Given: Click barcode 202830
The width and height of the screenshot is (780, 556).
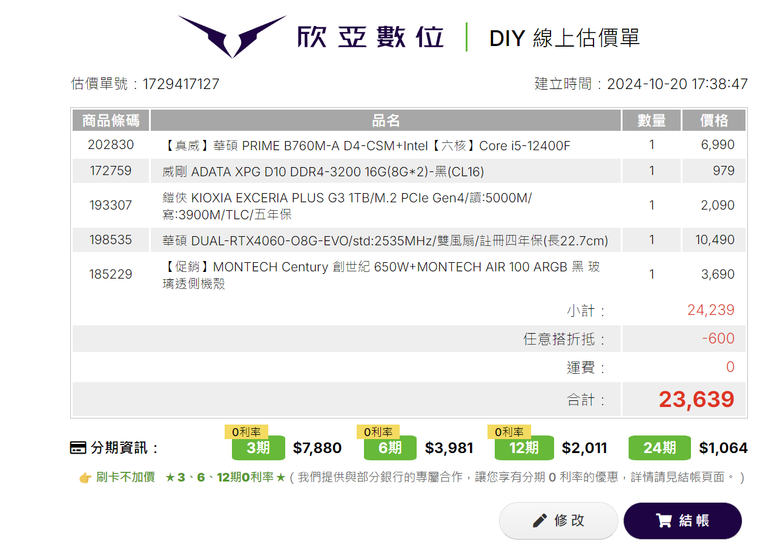Looking at the screenshot, I should (110, 145).
